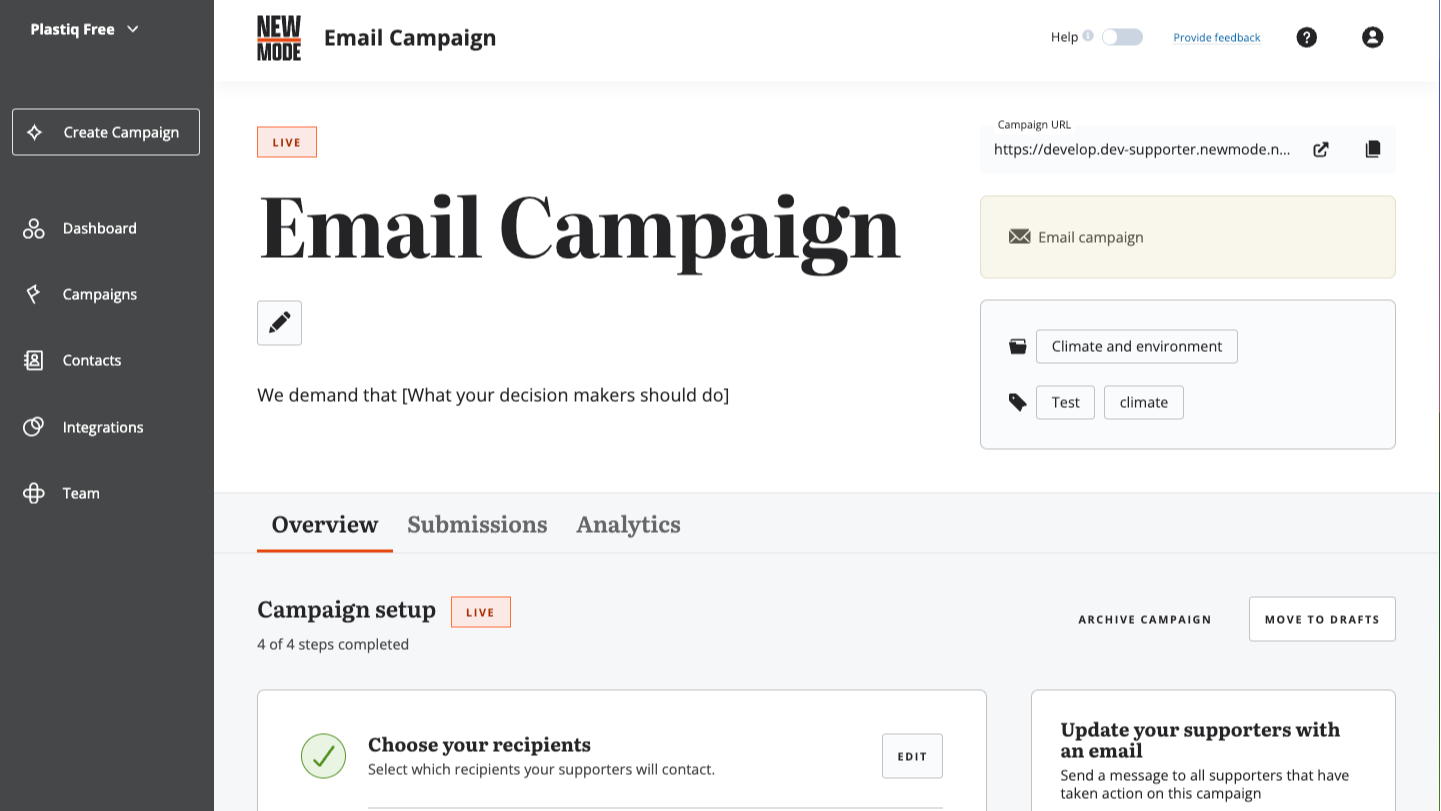The height and width of the screenshot is (811, 1441).
Task: Click the New Mode logo
Action: coord(279,38)
